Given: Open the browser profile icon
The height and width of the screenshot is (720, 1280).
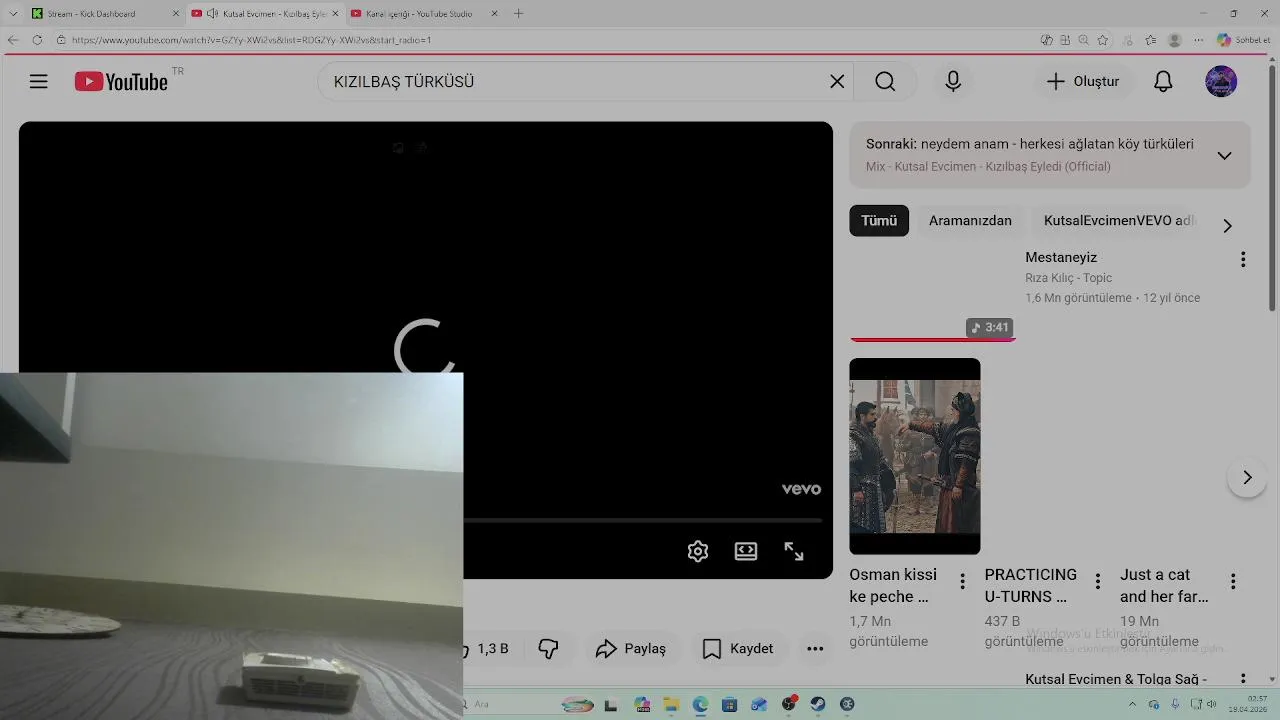Looking at the screenshot, I should pyautogui.click(x=1175, y=40).
